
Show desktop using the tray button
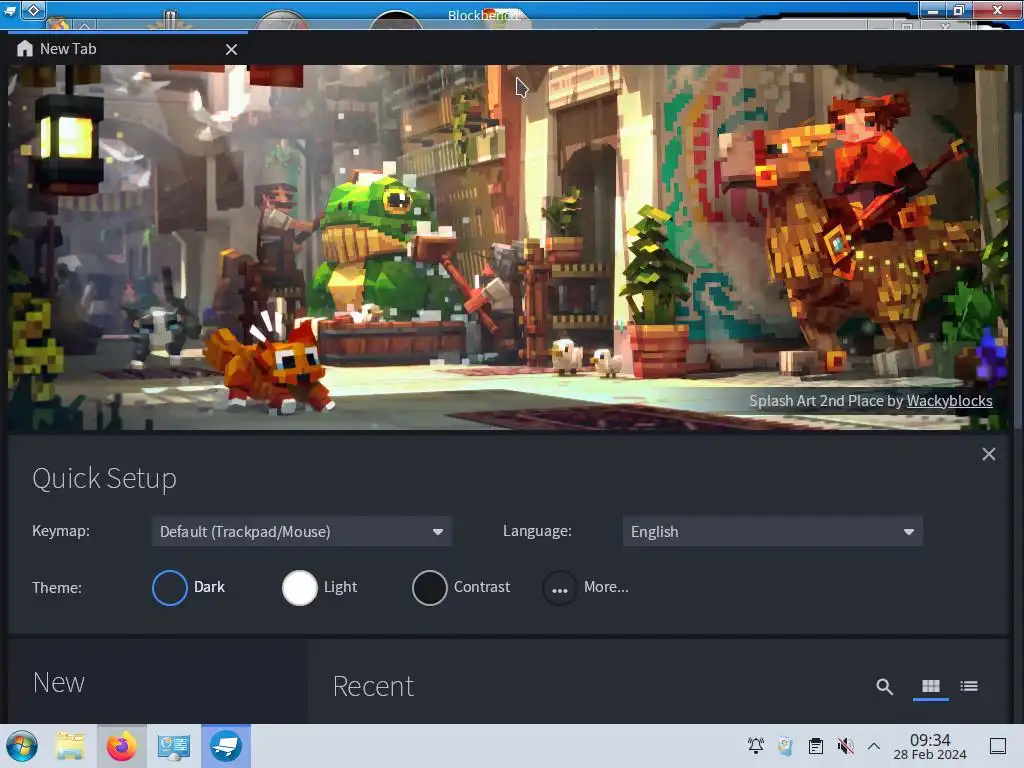[x=998, y=746]
